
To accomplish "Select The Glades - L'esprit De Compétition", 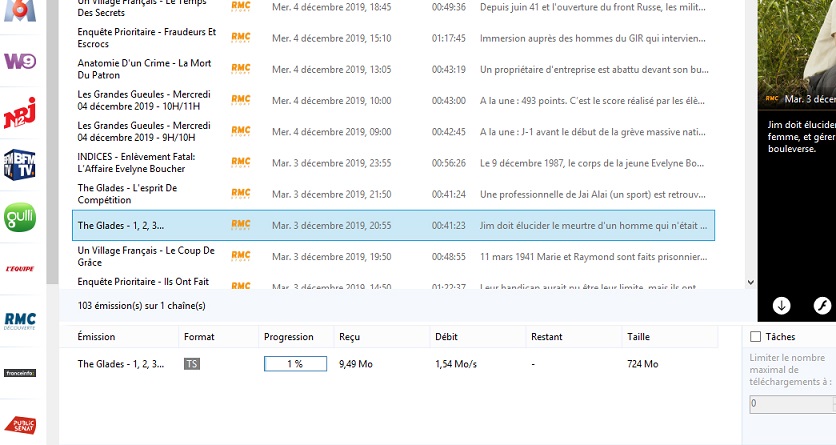I will pyautogui.click(x=393, y=194).
